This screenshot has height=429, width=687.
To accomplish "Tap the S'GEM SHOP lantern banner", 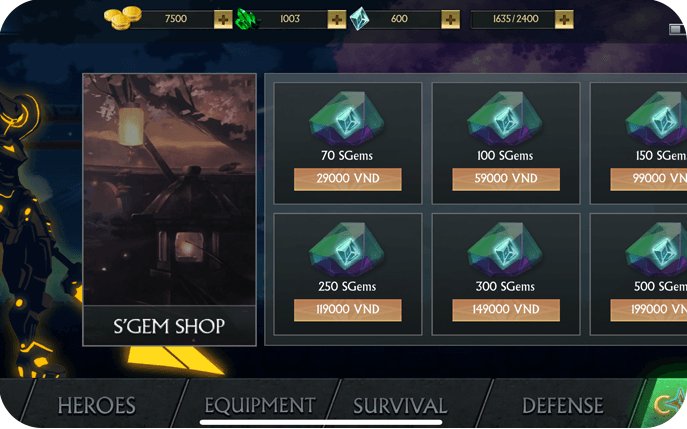I will (169, 209).
